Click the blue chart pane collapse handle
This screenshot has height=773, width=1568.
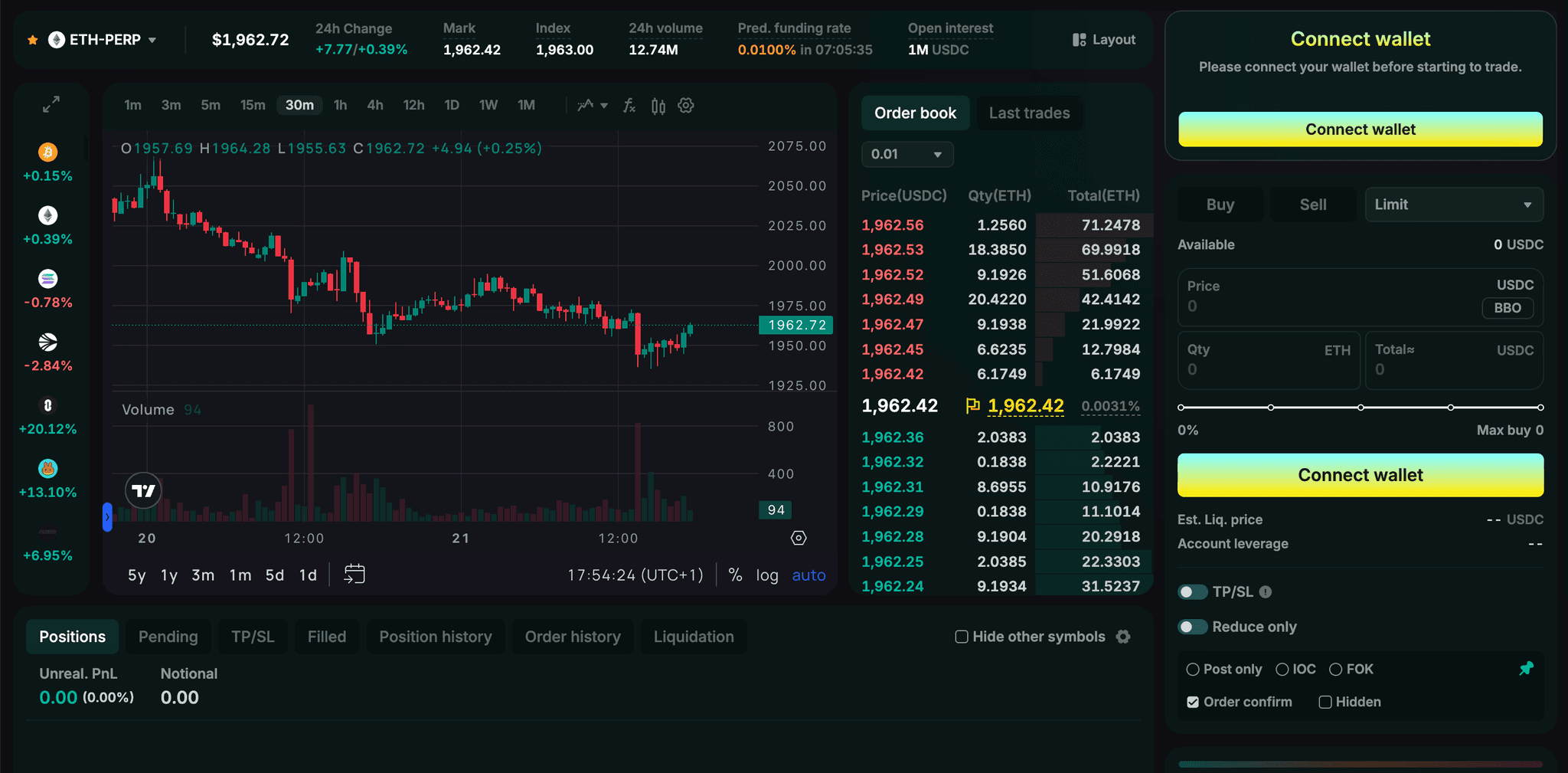107,517
